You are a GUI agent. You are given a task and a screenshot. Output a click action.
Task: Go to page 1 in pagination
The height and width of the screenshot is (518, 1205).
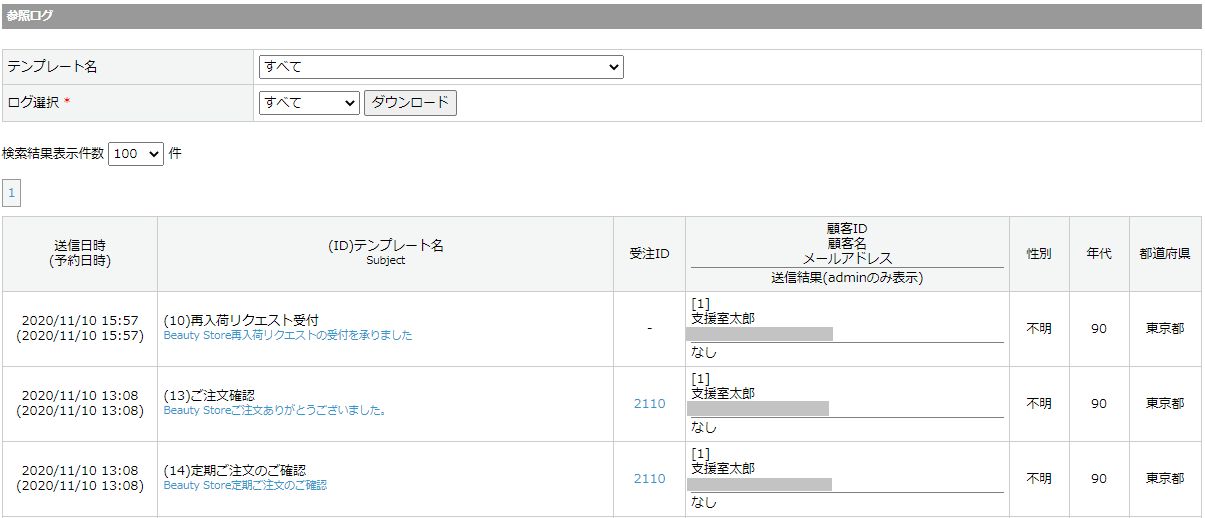pyautogui.click(x=12, y=193)
